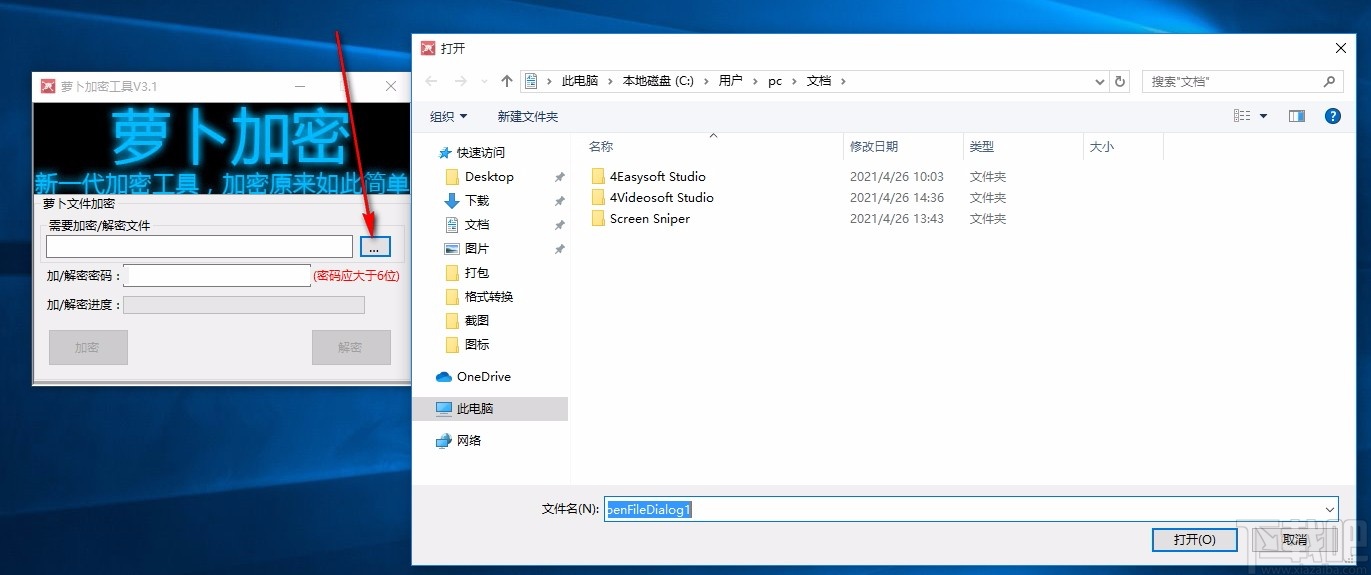Click the 打开(O) button
The width and height of the screenshot is (1371, 575).
coord(1195,539)
